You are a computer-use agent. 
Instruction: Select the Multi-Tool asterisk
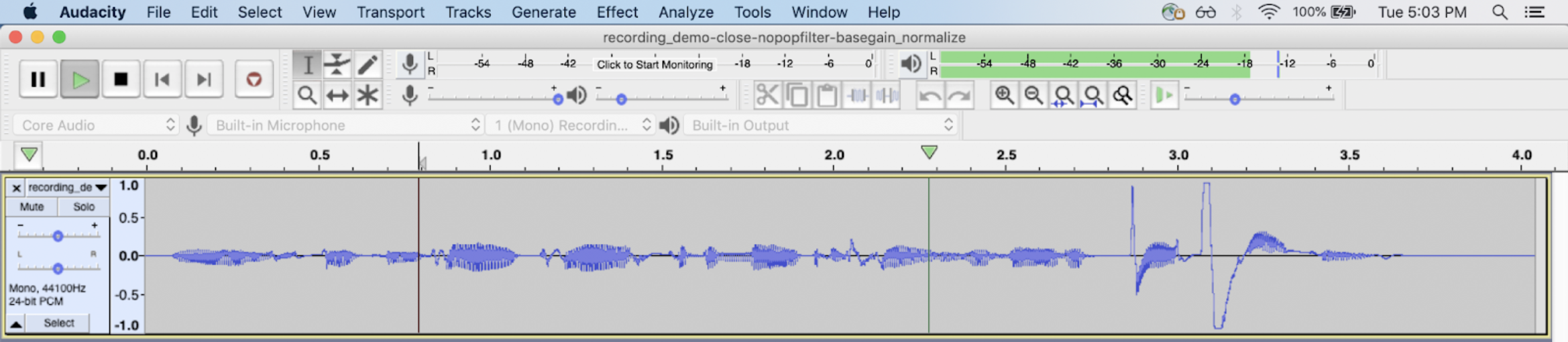point(367,95)
